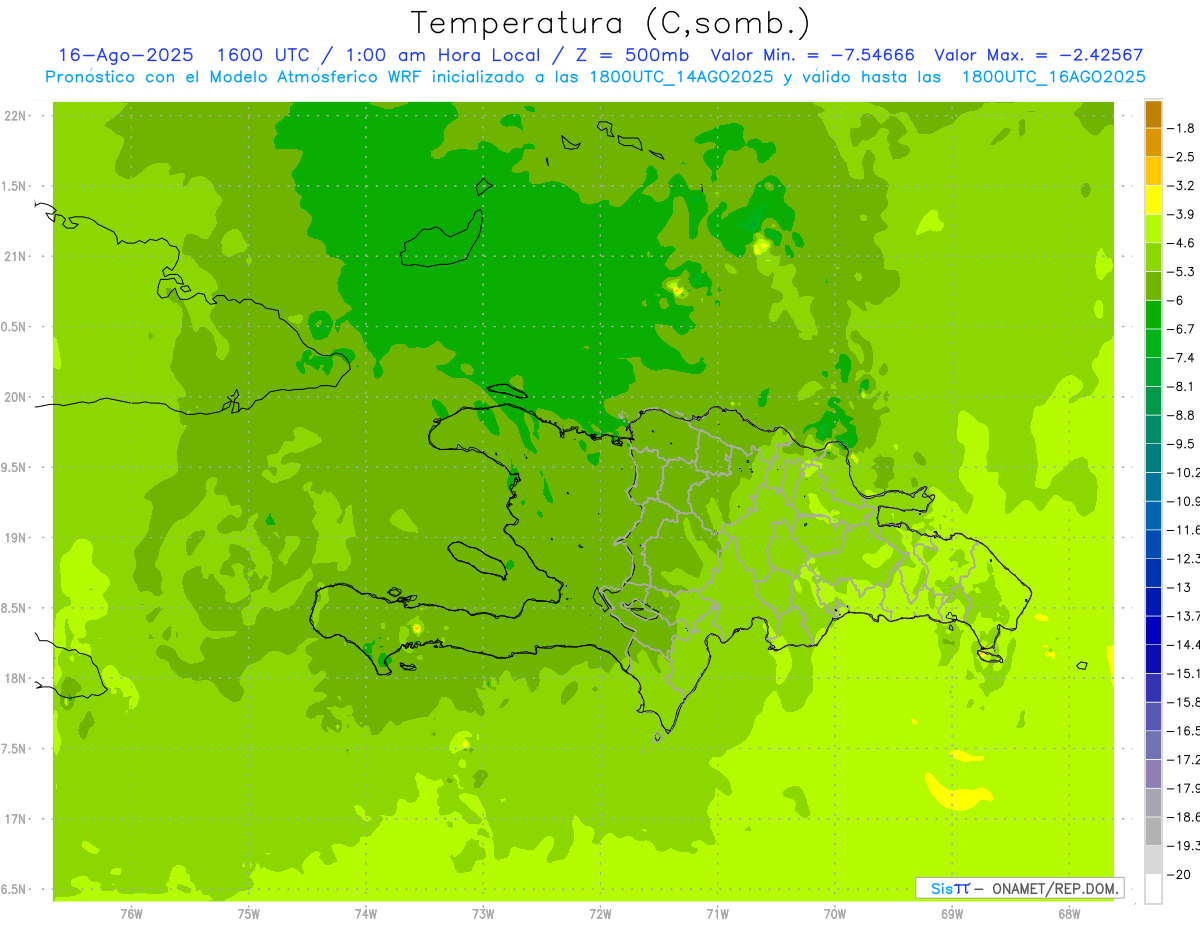Click the '75W' longitude label
Image resolution: width=1200 pixels, height=927 pixels.
point(249,913)
